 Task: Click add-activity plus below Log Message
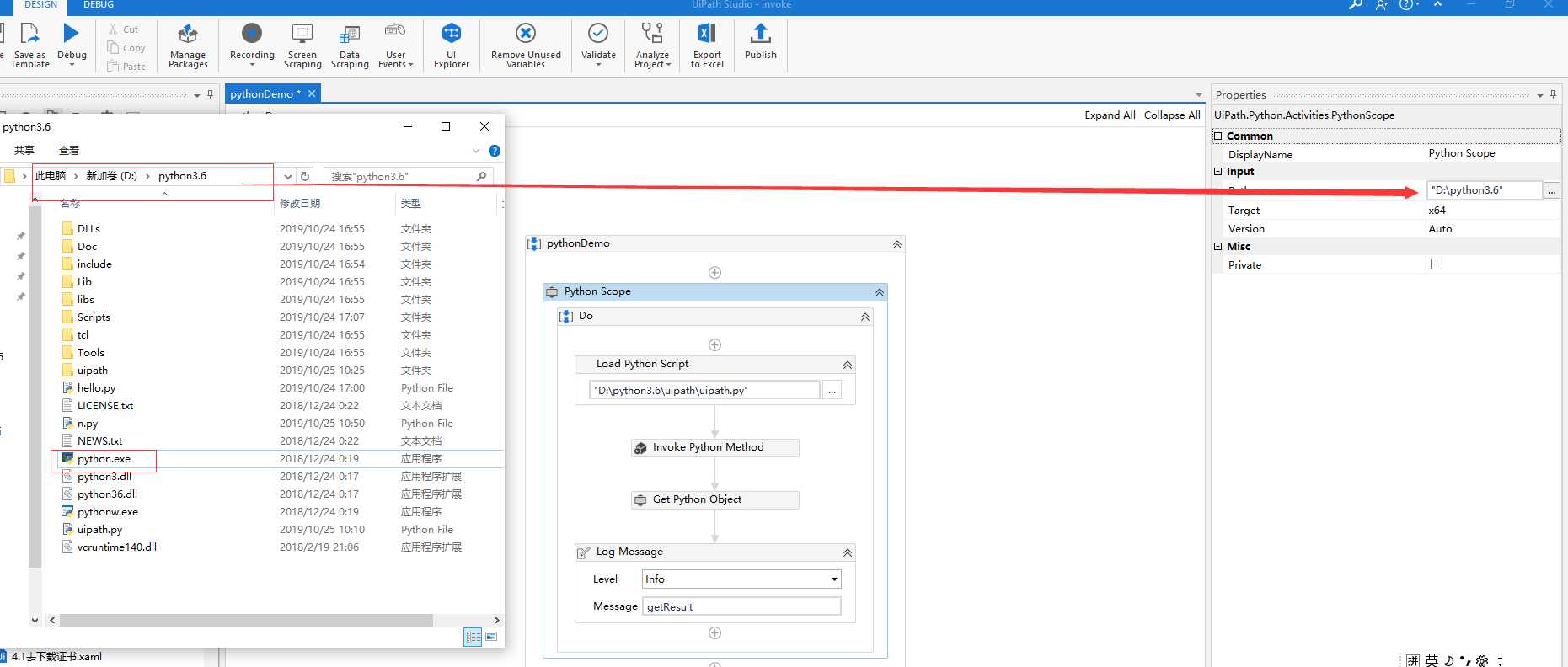(714, 632)
